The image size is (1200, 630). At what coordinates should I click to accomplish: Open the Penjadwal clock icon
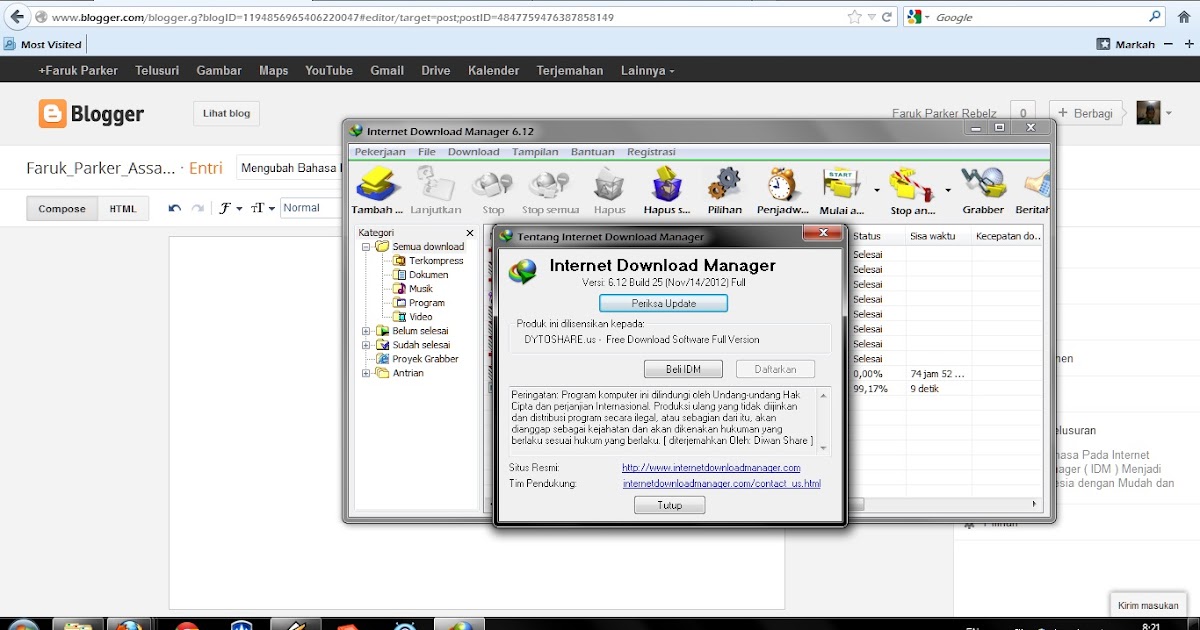(x=782, y=184)
